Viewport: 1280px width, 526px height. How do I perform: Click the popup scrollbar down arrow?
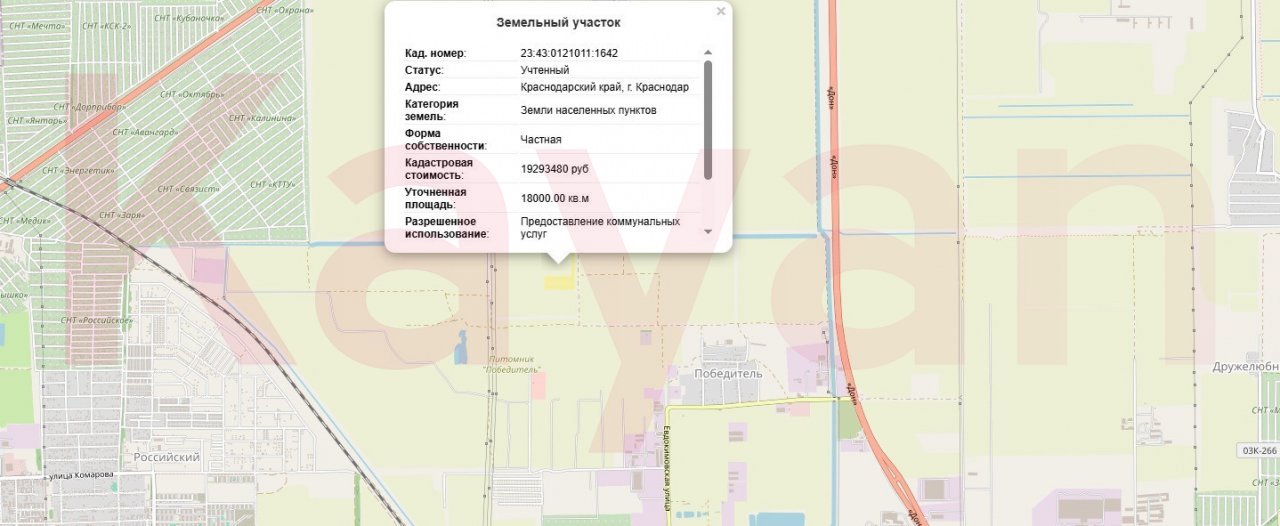pos(708,231)
